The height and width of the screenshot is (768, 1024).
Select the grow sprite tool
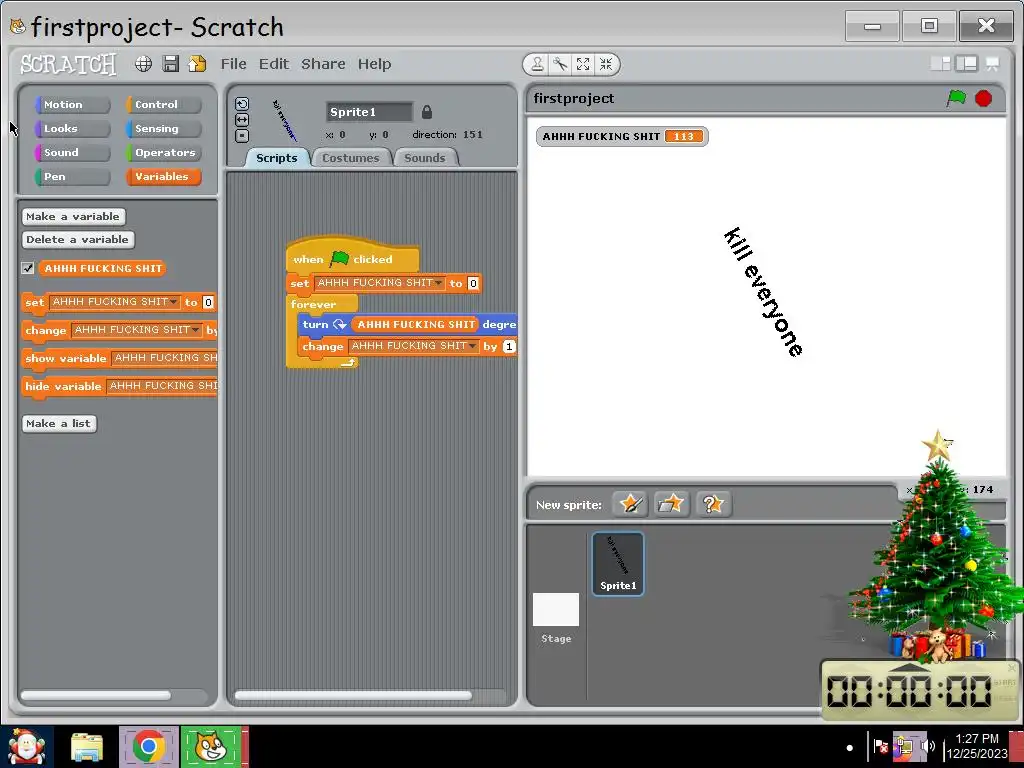[x=583, y=64]
